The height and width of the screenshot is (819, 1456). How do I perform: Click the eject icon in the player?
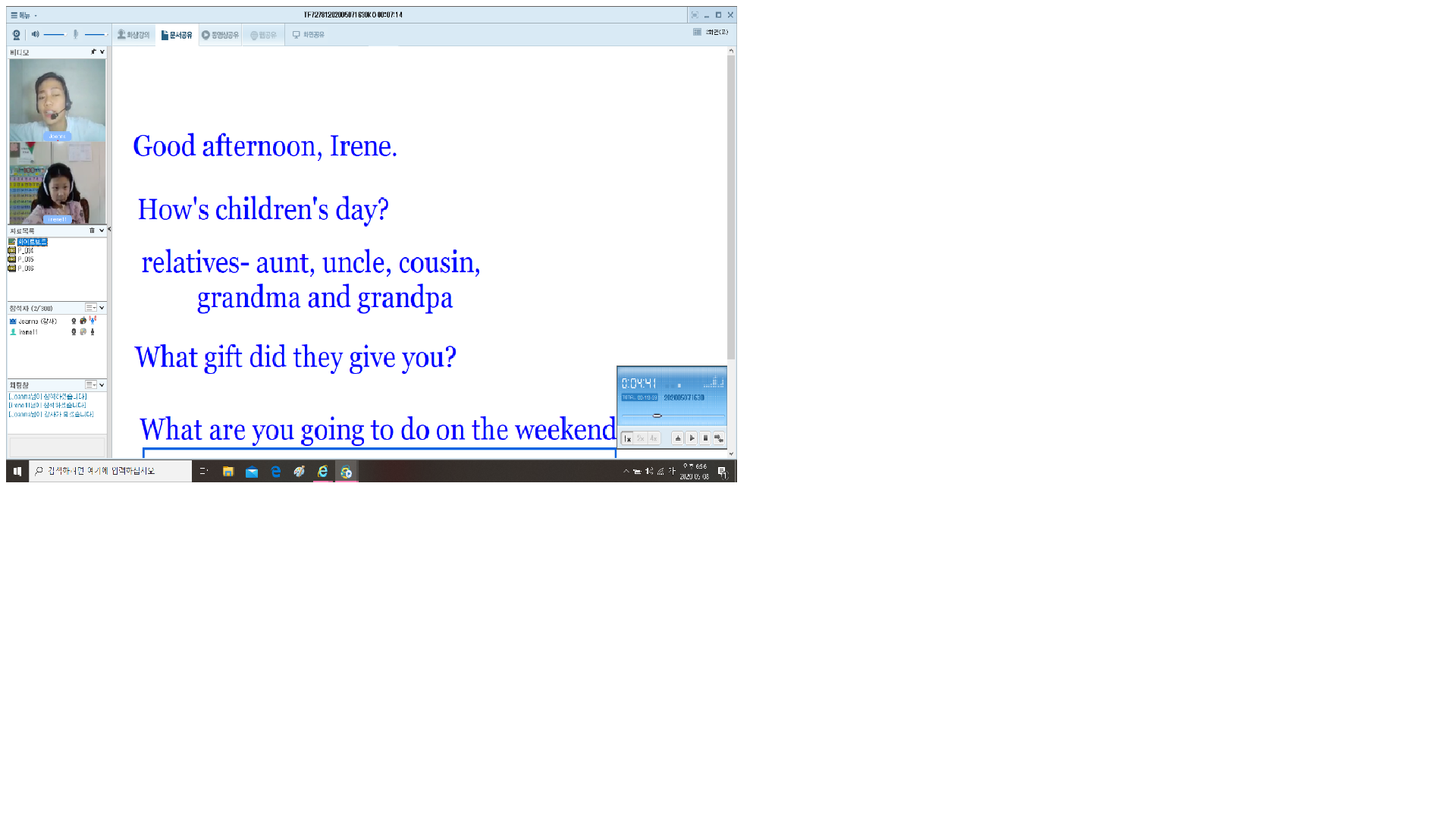[678, 438]
